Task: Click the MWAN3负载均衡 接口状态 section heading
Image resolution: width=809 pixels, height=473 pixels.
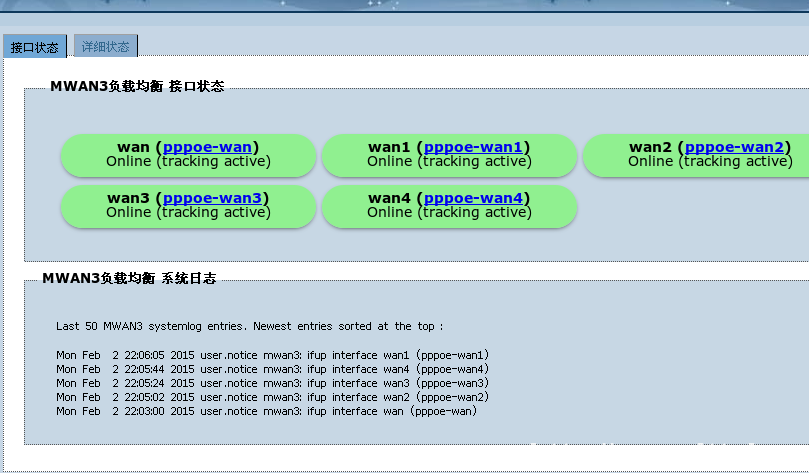Action: 137,87
